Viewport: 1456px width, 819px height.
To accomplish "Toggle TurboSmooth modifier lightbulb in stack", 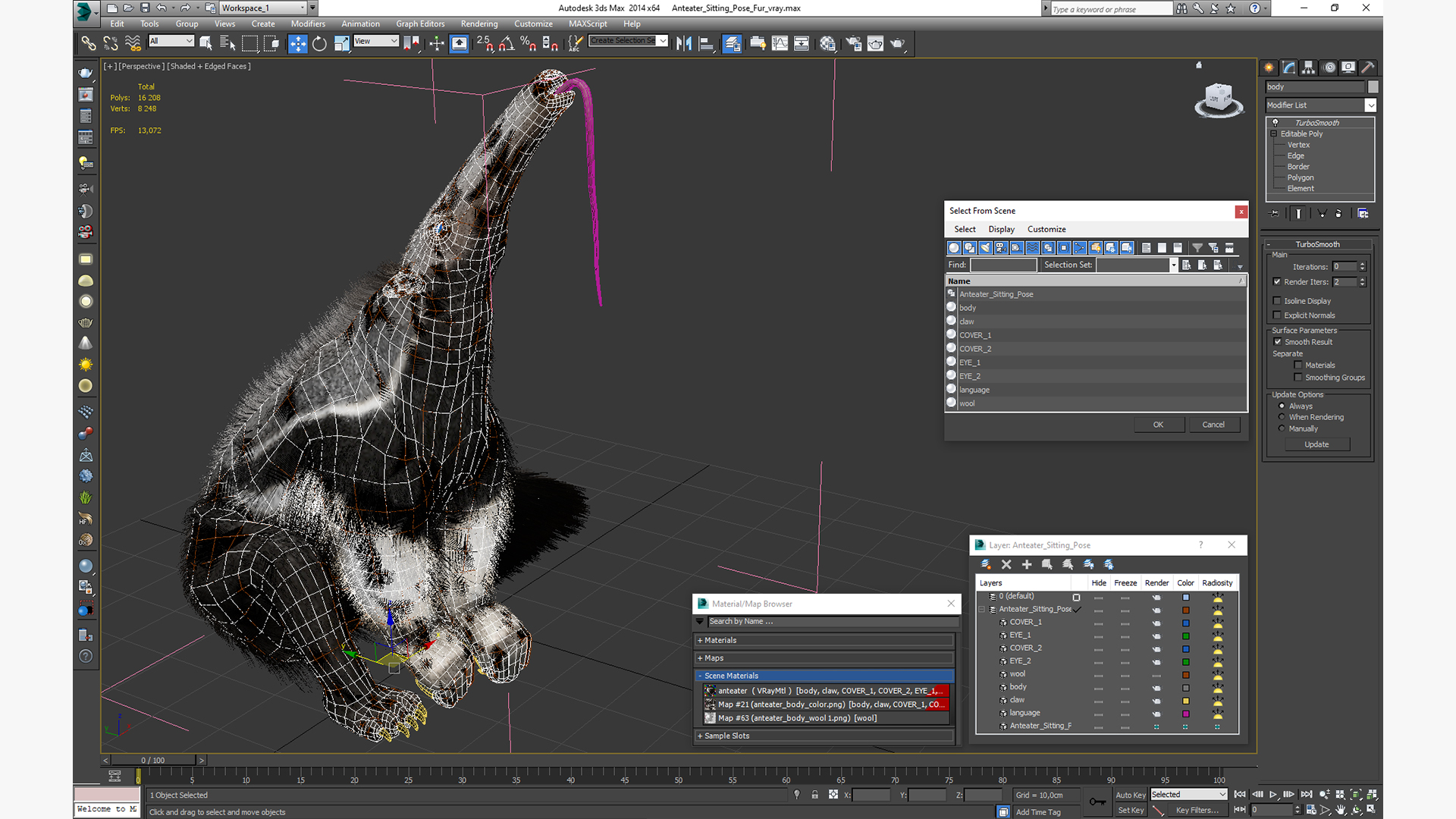I will [1276, 123].
